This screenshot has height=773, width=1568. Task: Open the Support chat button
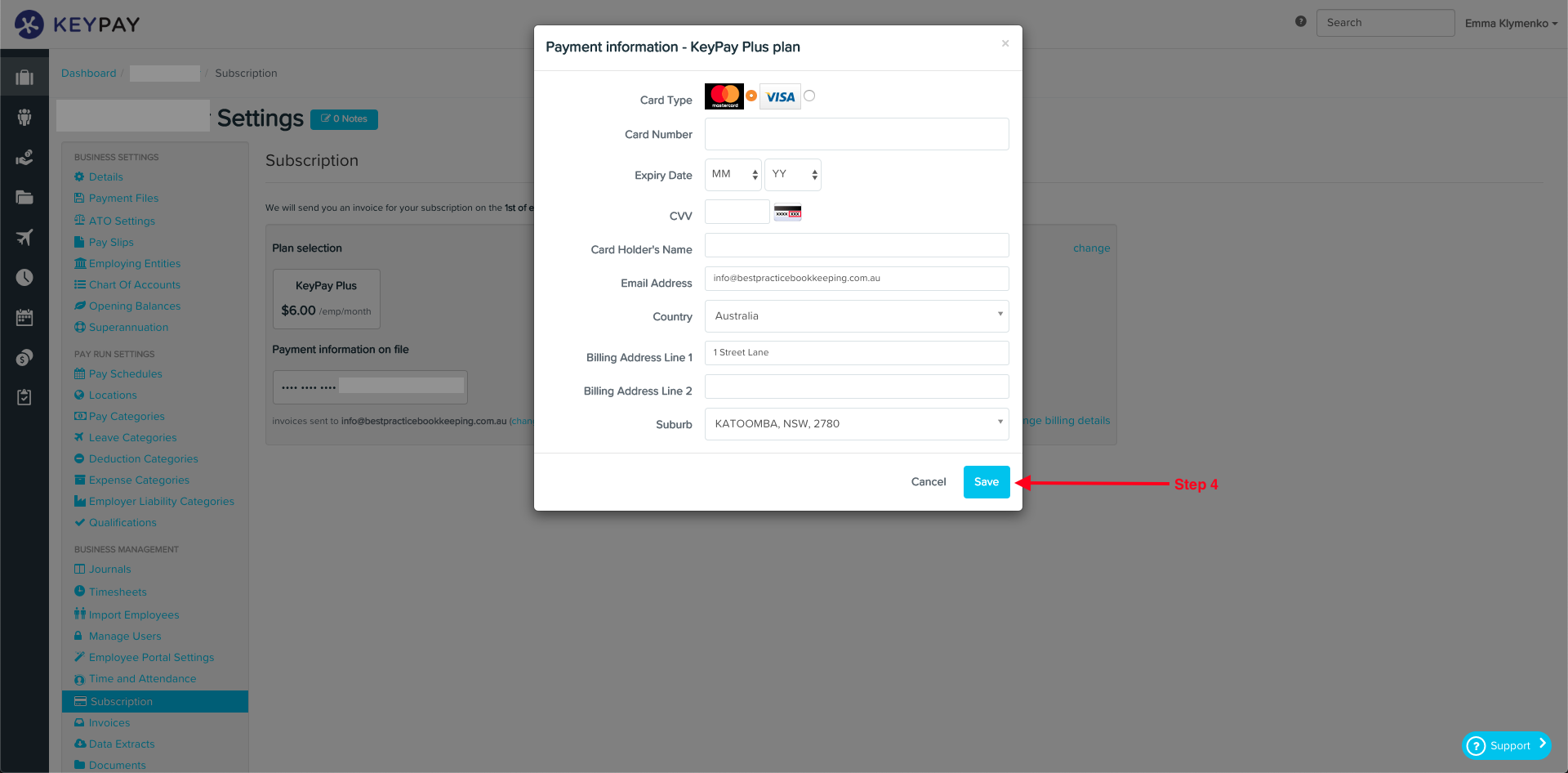click(x=1506, y=745)
